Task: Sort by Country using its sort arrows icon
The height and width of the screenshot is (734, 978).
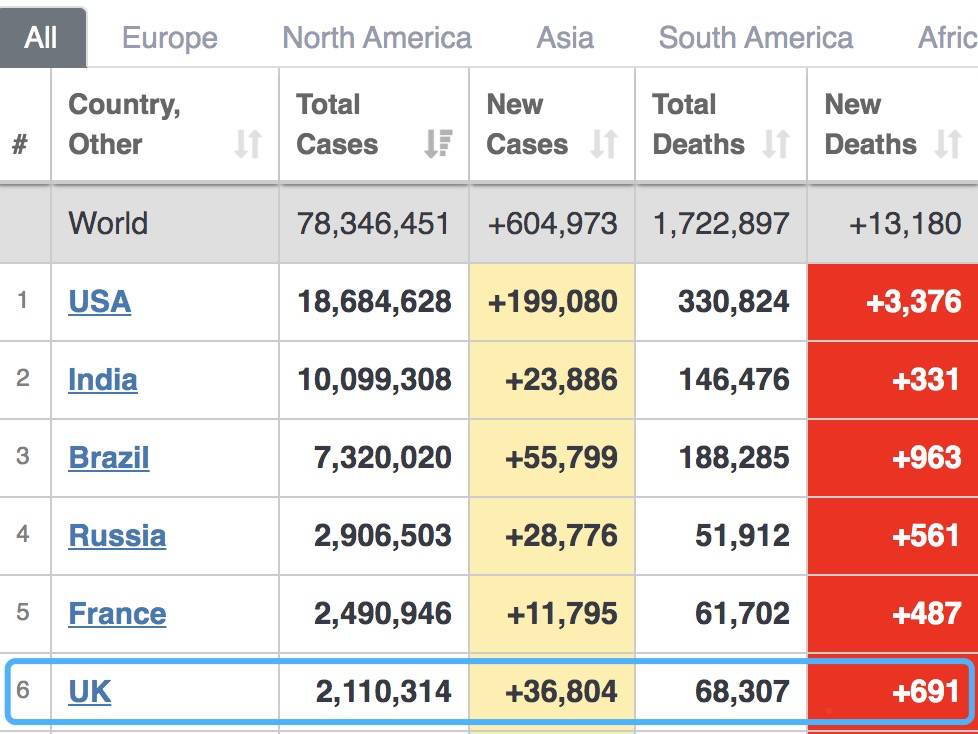Action: pos(247,144)
